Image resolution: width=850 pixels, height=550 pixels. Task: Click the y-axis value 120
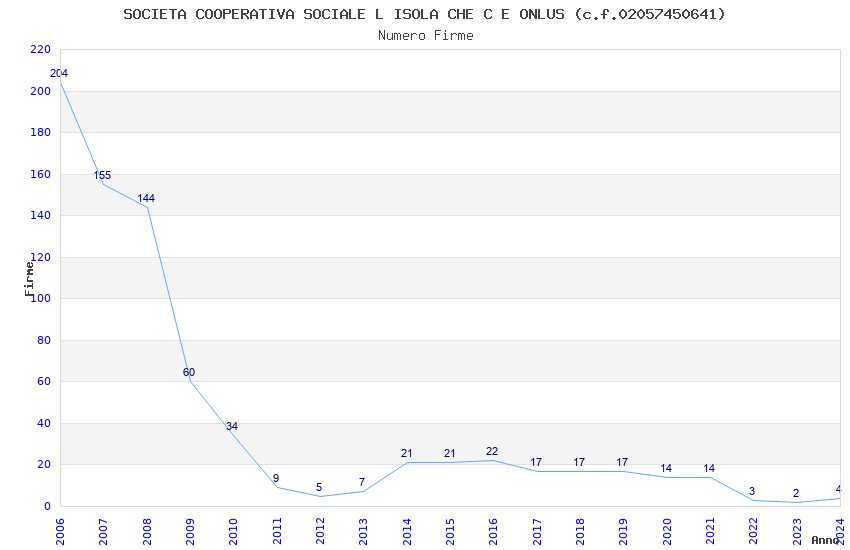point(41,257)
